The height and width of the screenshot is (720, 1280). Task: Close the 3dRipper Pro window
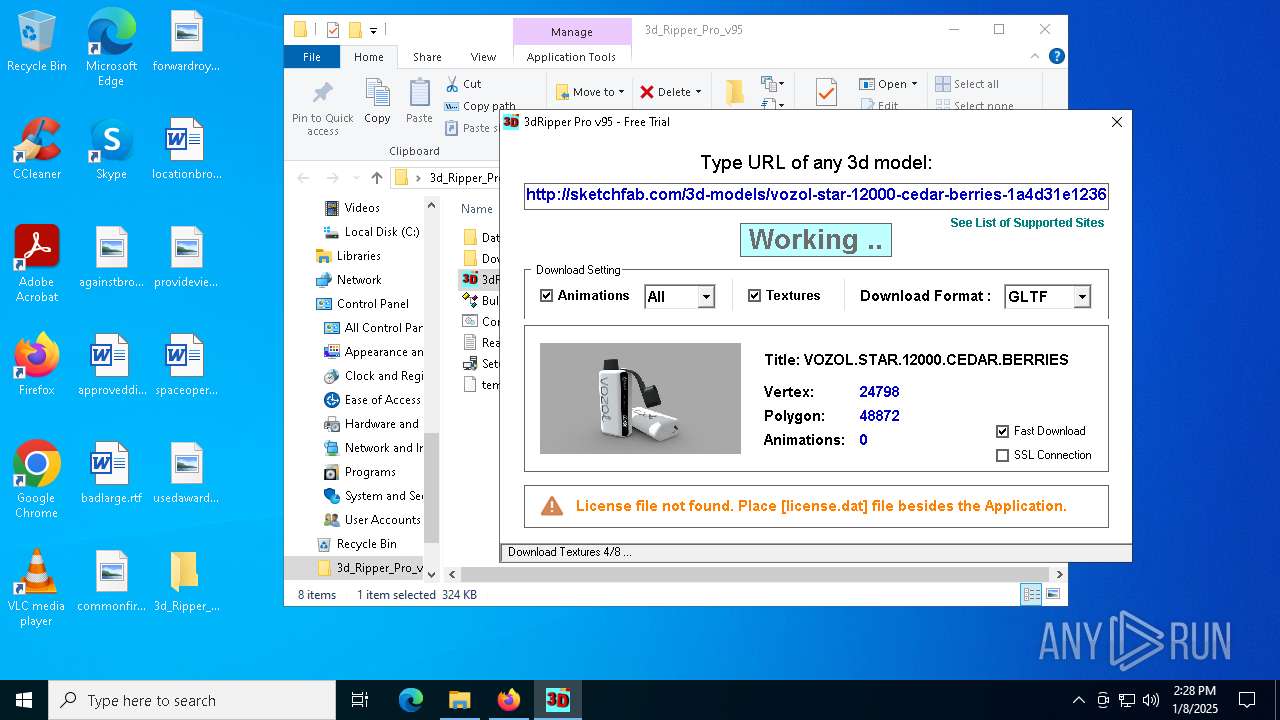coord(1117,122)
